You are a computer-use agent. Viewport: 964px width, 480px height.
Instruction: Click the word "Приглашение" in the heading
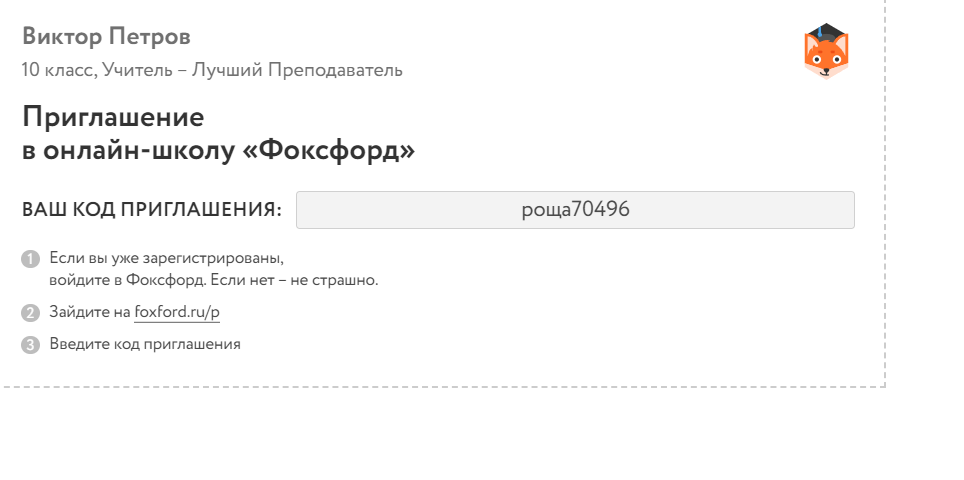pos(113,117)
